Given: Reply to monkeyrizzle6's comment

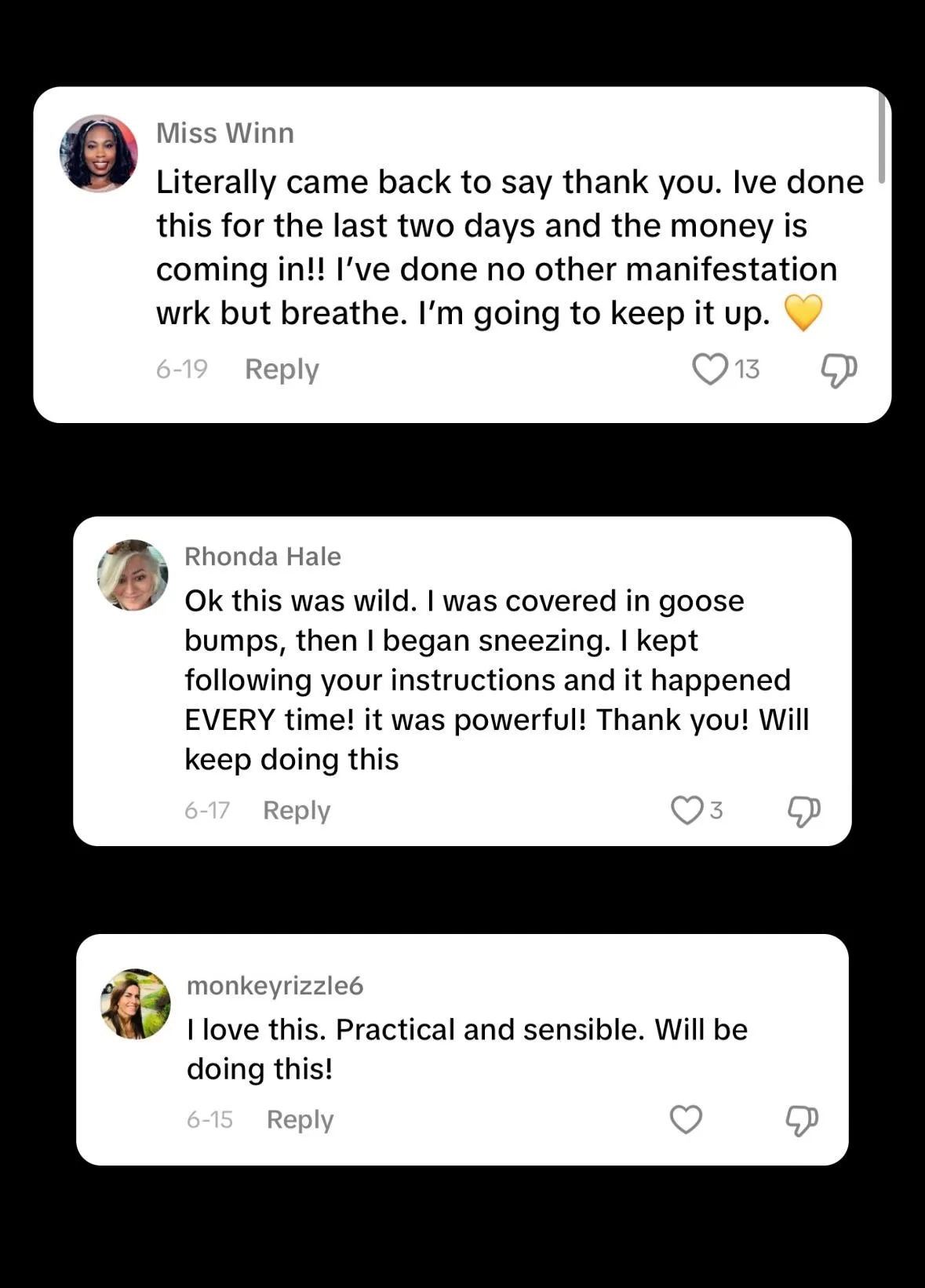Looking at the screenshot, I should 300,1119.
